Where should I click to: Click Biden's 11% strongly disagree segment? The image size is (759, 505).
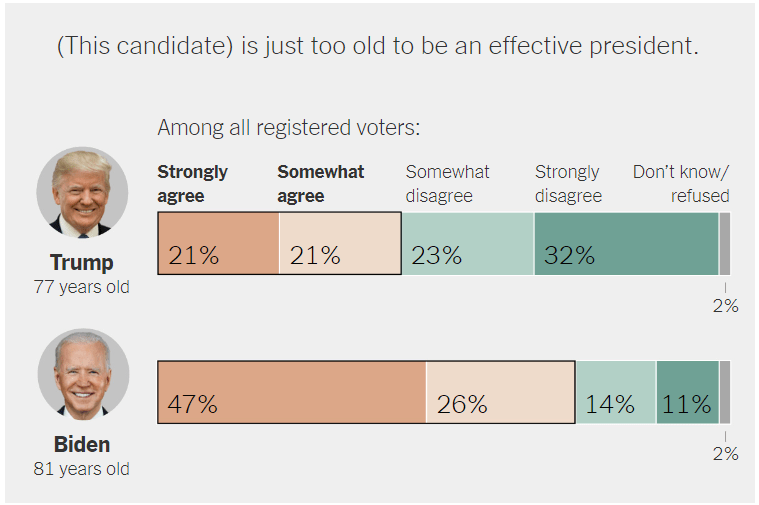click(x=687, y=391)
